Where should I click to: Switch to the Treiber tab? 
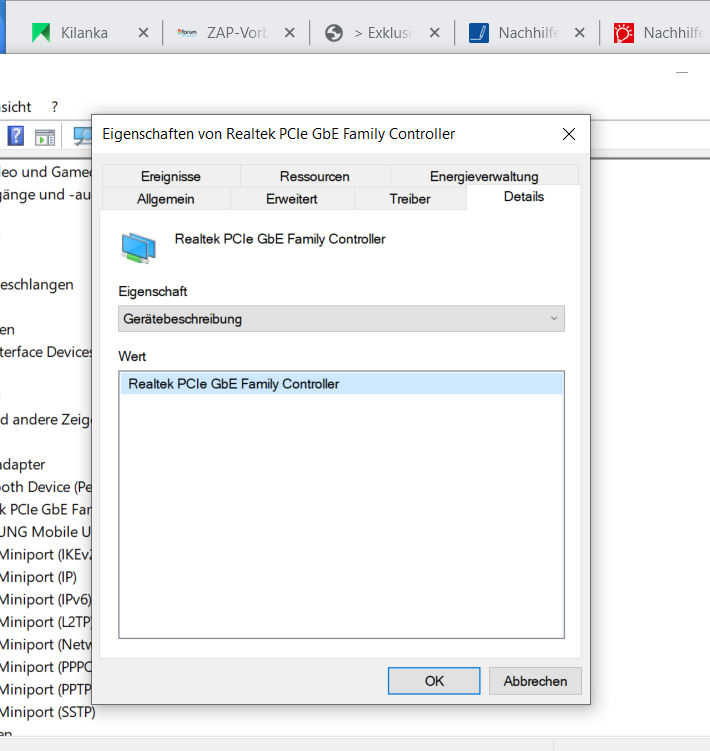pos(410,199)
